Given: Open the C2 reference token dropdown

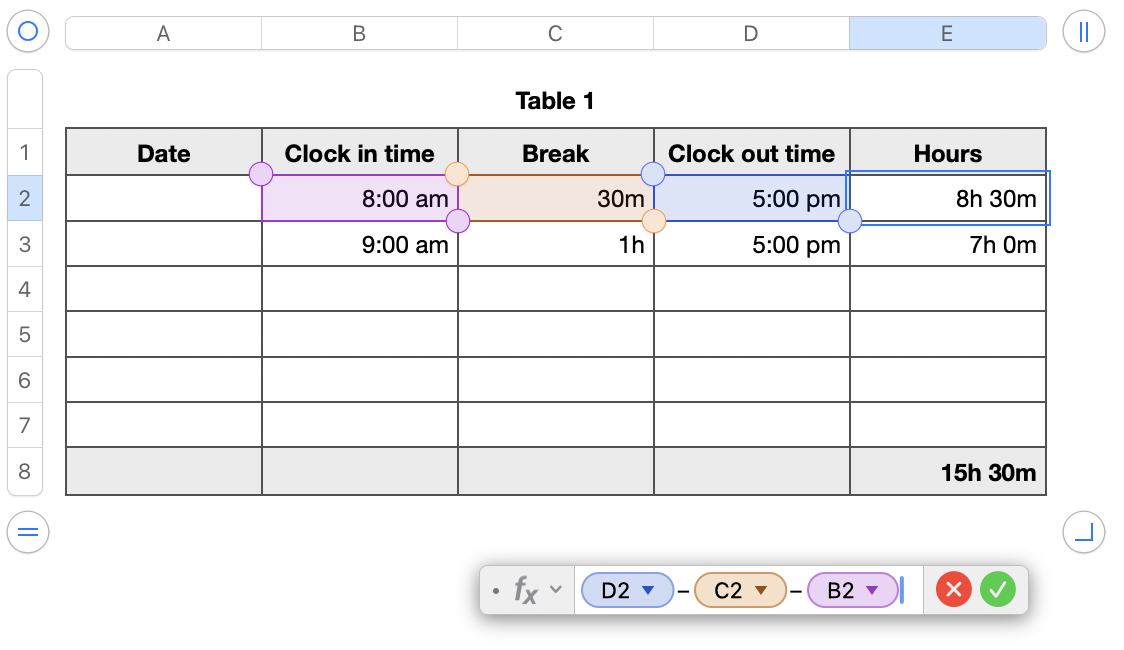Looking at the screenshot, I should click(760, 591).
